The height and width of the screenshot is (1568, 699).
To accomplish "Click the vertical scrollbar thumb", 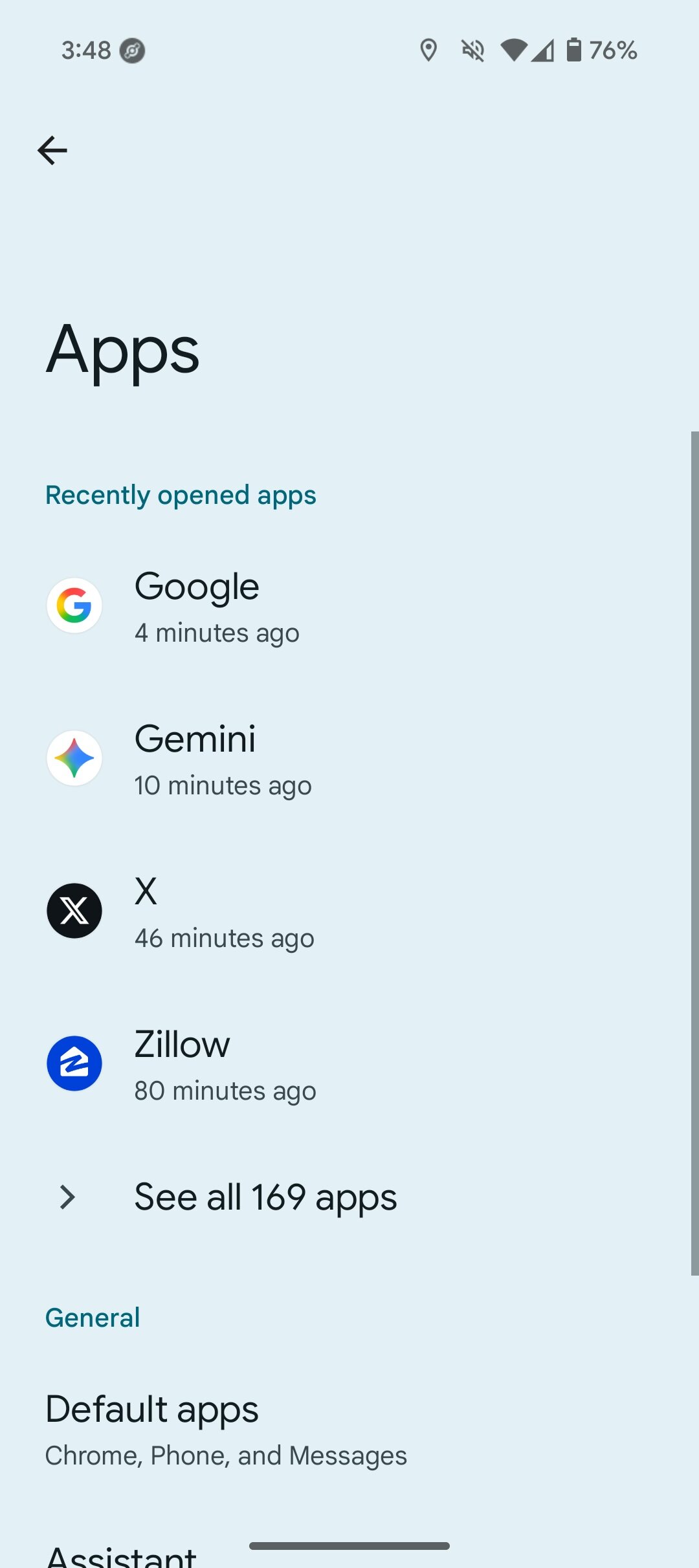I will 694,854.
